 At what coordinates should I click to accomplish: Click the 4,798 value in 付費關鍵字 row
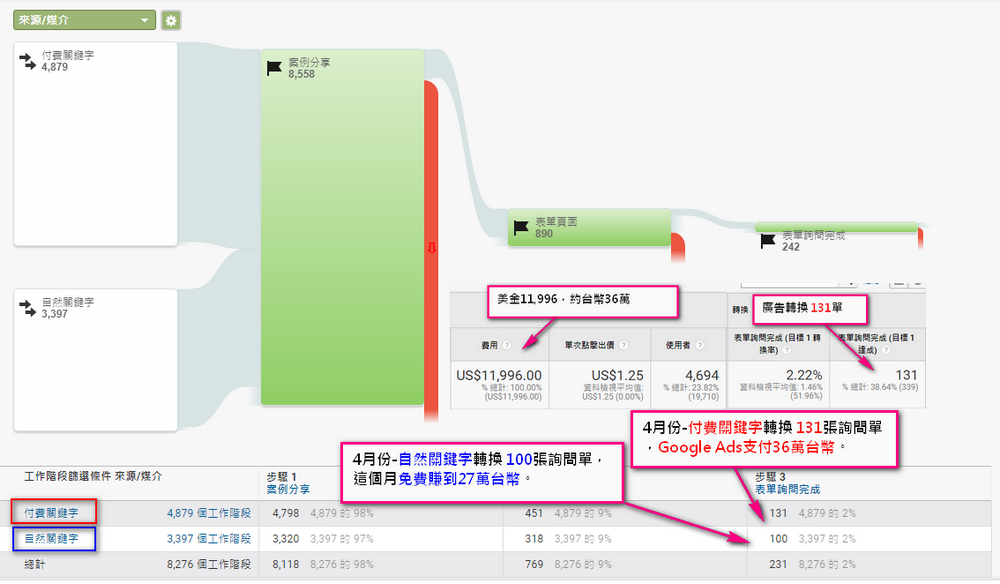(x=286, y=513)
